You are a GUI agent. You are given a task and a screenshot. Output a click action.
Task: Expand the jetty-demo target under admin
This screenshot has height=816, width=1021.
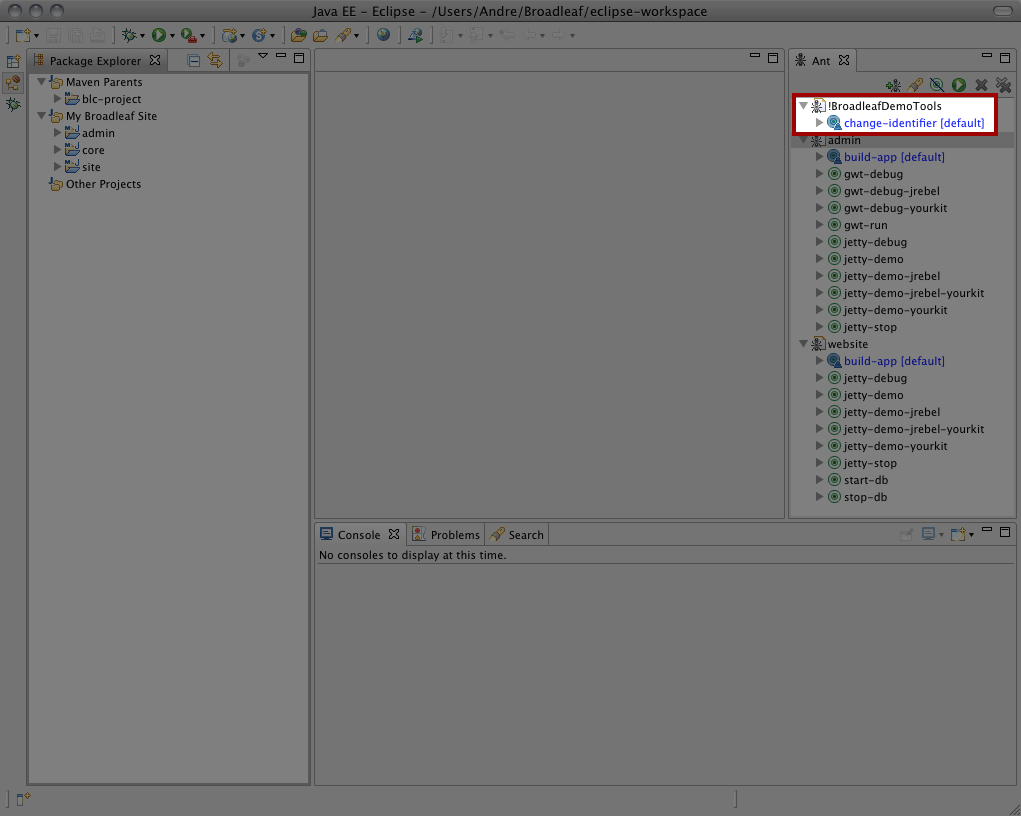point(819,258)
